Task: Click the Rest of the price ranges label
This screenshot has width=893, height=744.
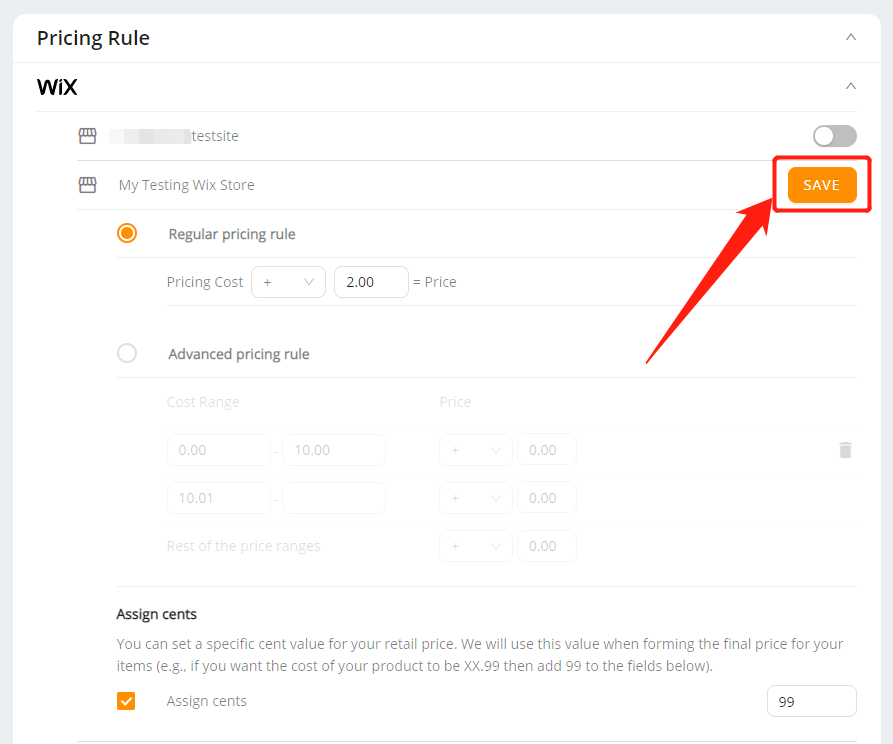Action: point(244,546)
